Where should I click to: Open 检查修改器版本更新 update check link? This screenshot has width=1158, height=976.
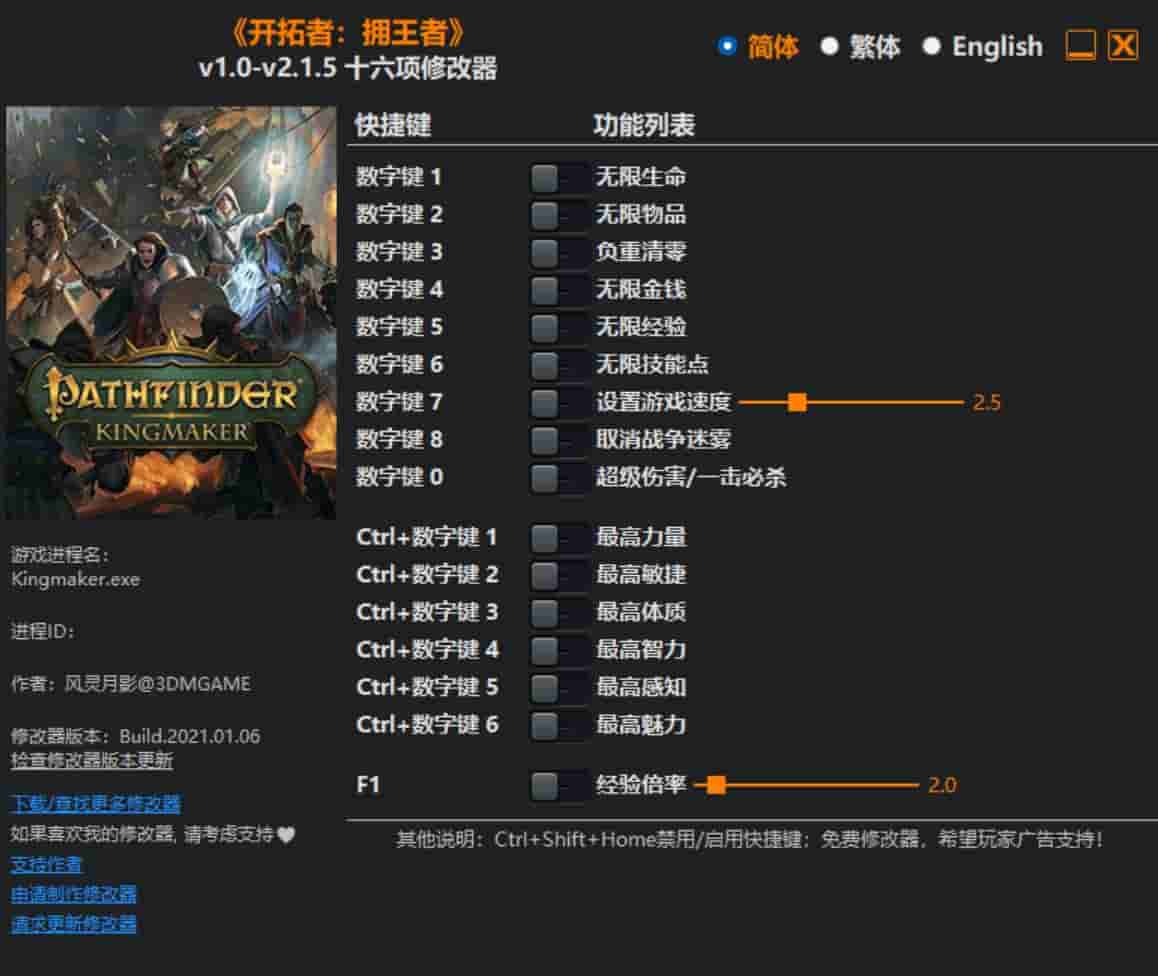[x=90, y=761]
